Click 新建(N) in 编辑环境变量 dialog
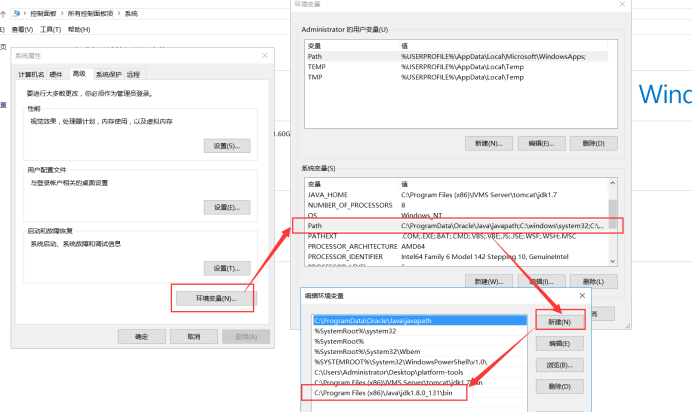Screen dimensions: 692x413 pos(560,322)
